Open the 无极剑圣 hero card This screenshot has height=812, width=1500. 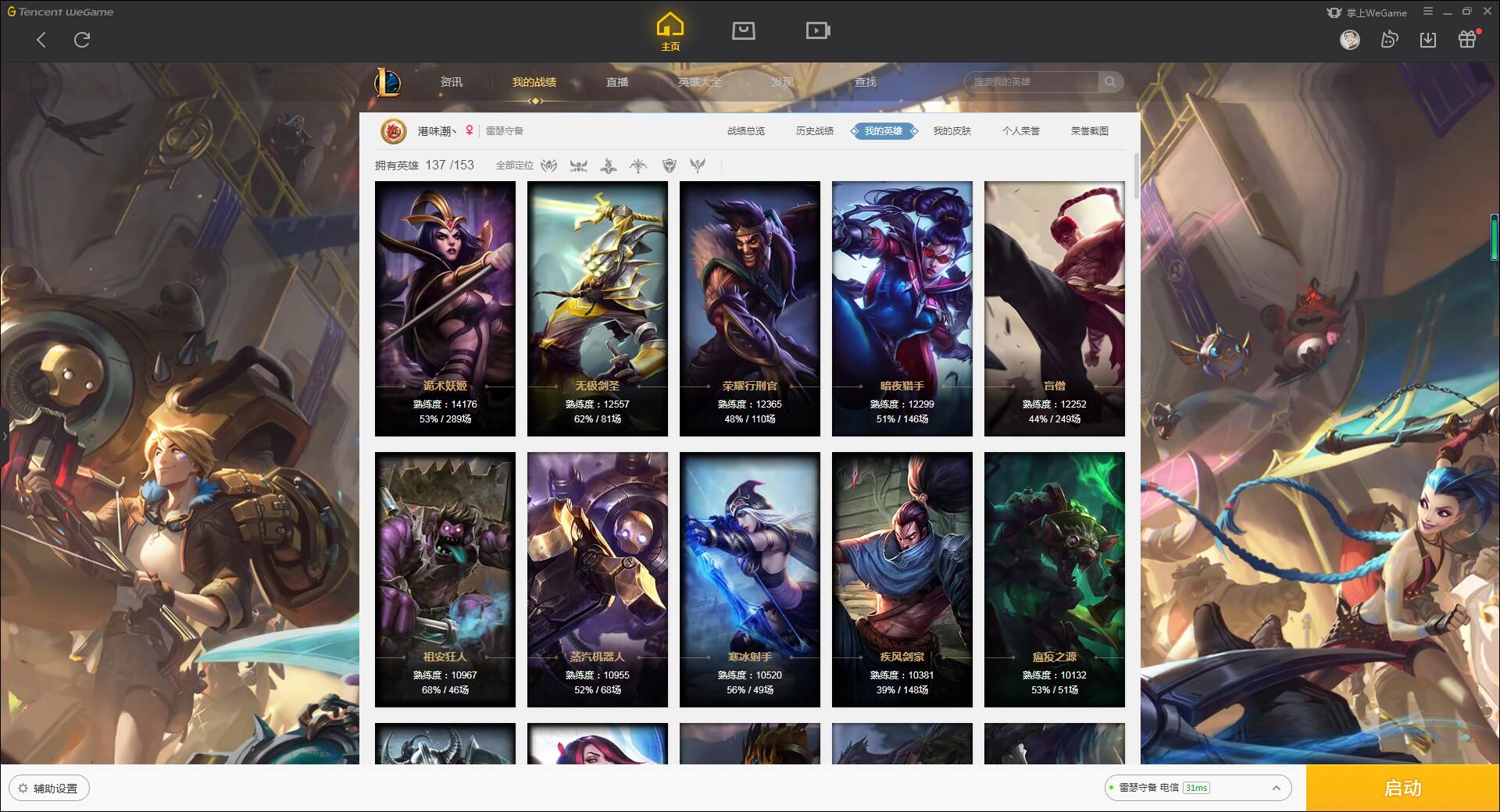[598, 308]
